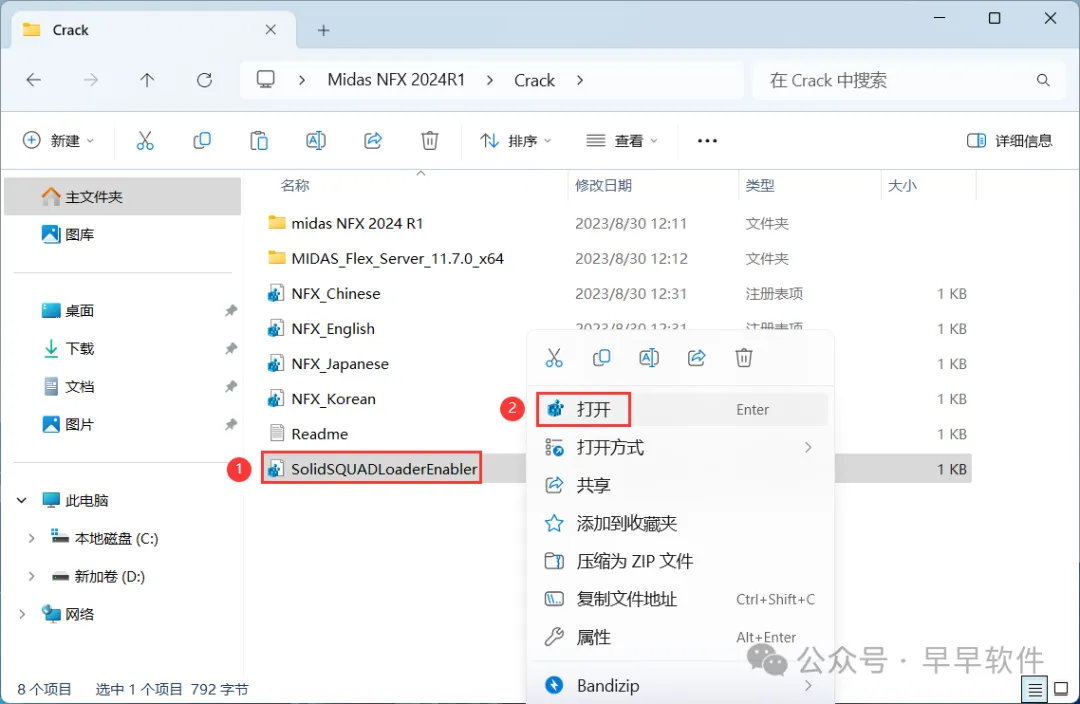This screenshot has width=1080, height=704.
Task: Select 主文件夹 in sidebar
Action: tap(123, 196)
